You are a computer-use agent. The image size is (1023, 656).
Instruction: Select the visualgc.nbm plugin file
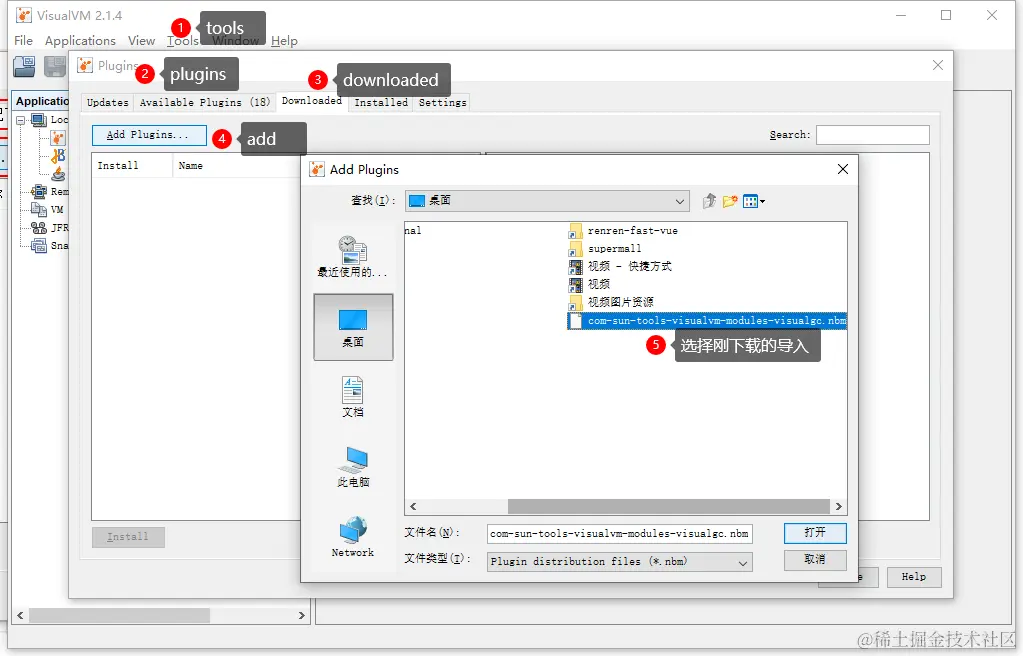[707, 320]
